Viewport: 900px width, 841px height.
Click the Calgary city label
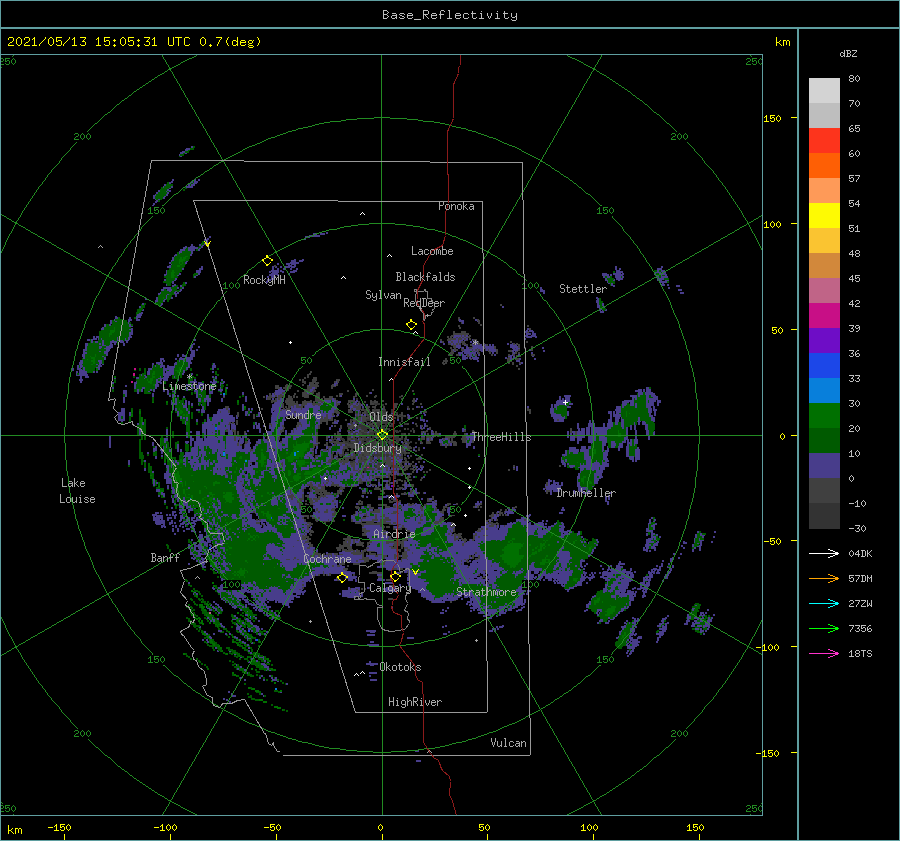tap(390, 588)
